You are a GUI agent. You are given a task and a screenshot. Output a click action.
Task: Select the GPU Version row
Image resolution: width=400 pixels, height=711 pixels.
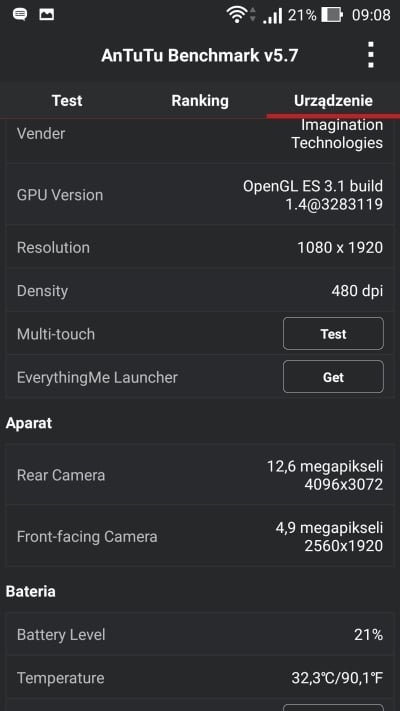200,195
